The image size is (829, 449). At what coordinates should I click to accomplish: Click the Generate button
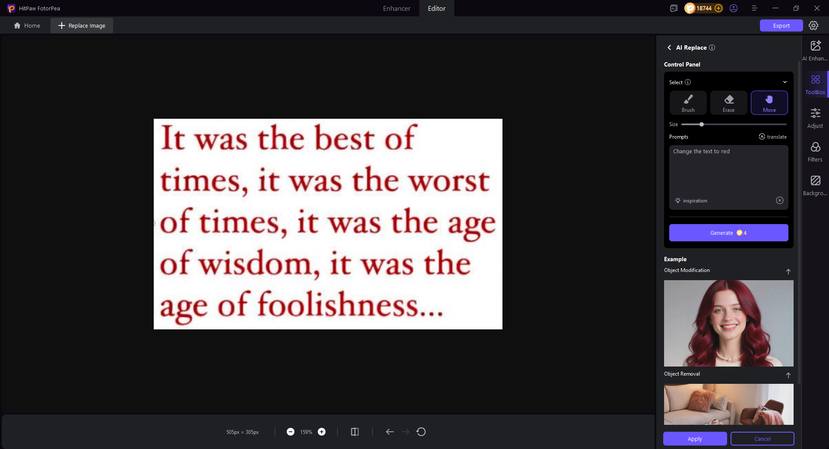[x=729, y=233]
